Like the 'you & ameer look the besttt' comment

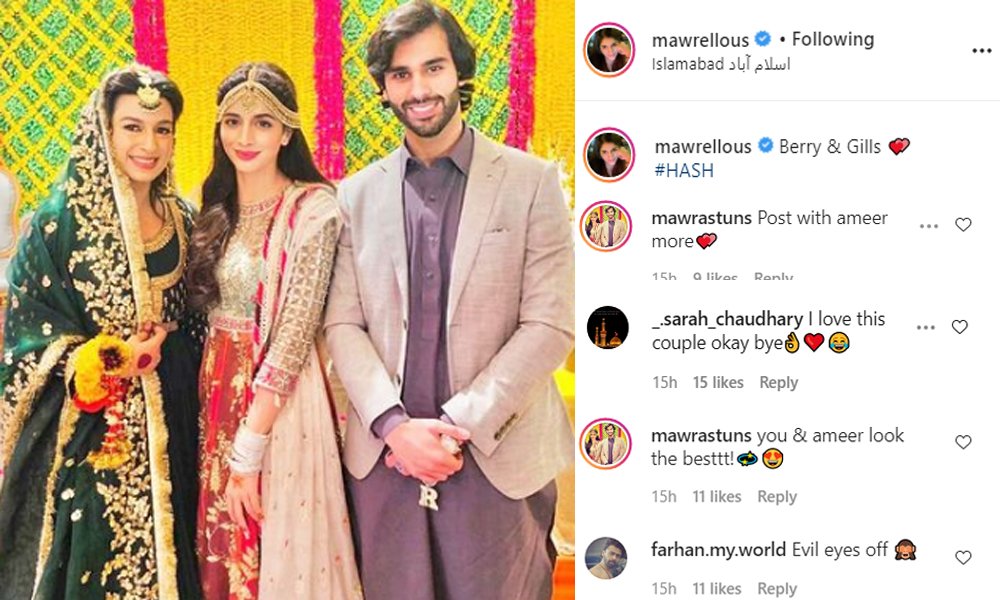[x=963, y=442]
